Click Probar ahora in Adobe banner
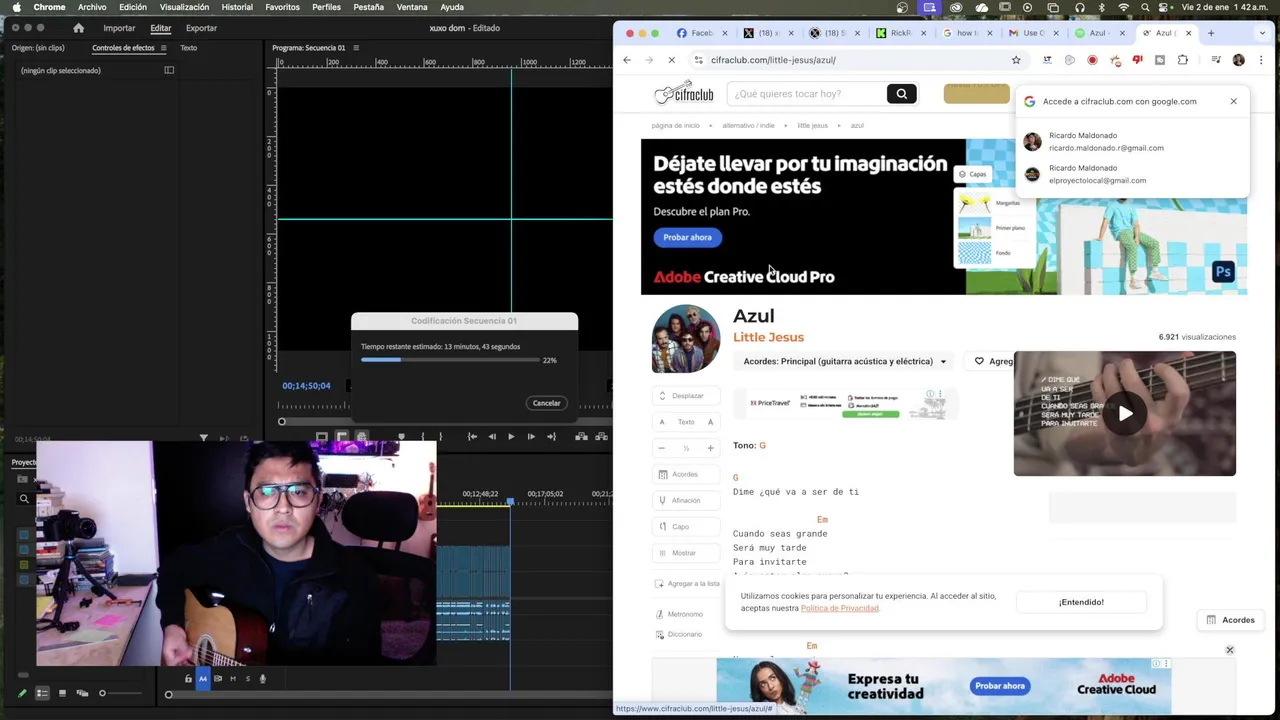1280x720 pixels. tap(688, 237)
